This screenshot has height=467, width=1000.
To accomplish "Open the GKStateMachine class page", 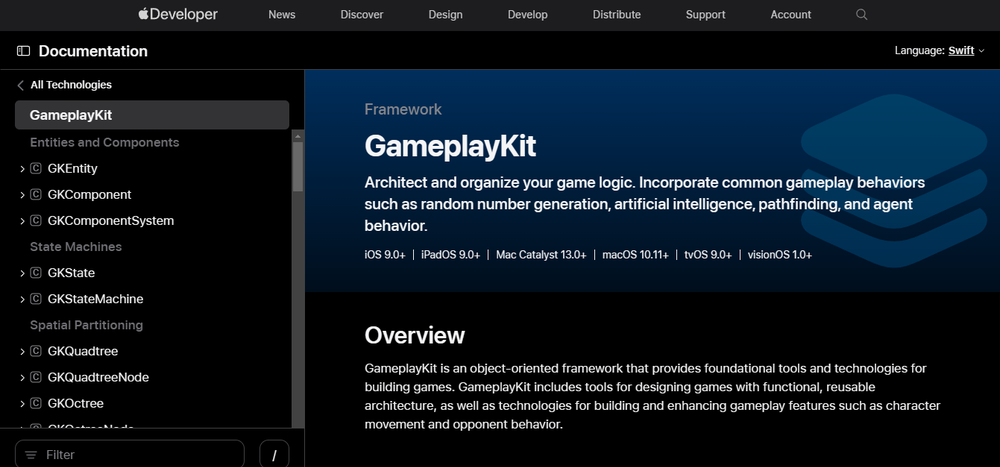I will pos(96,299).
